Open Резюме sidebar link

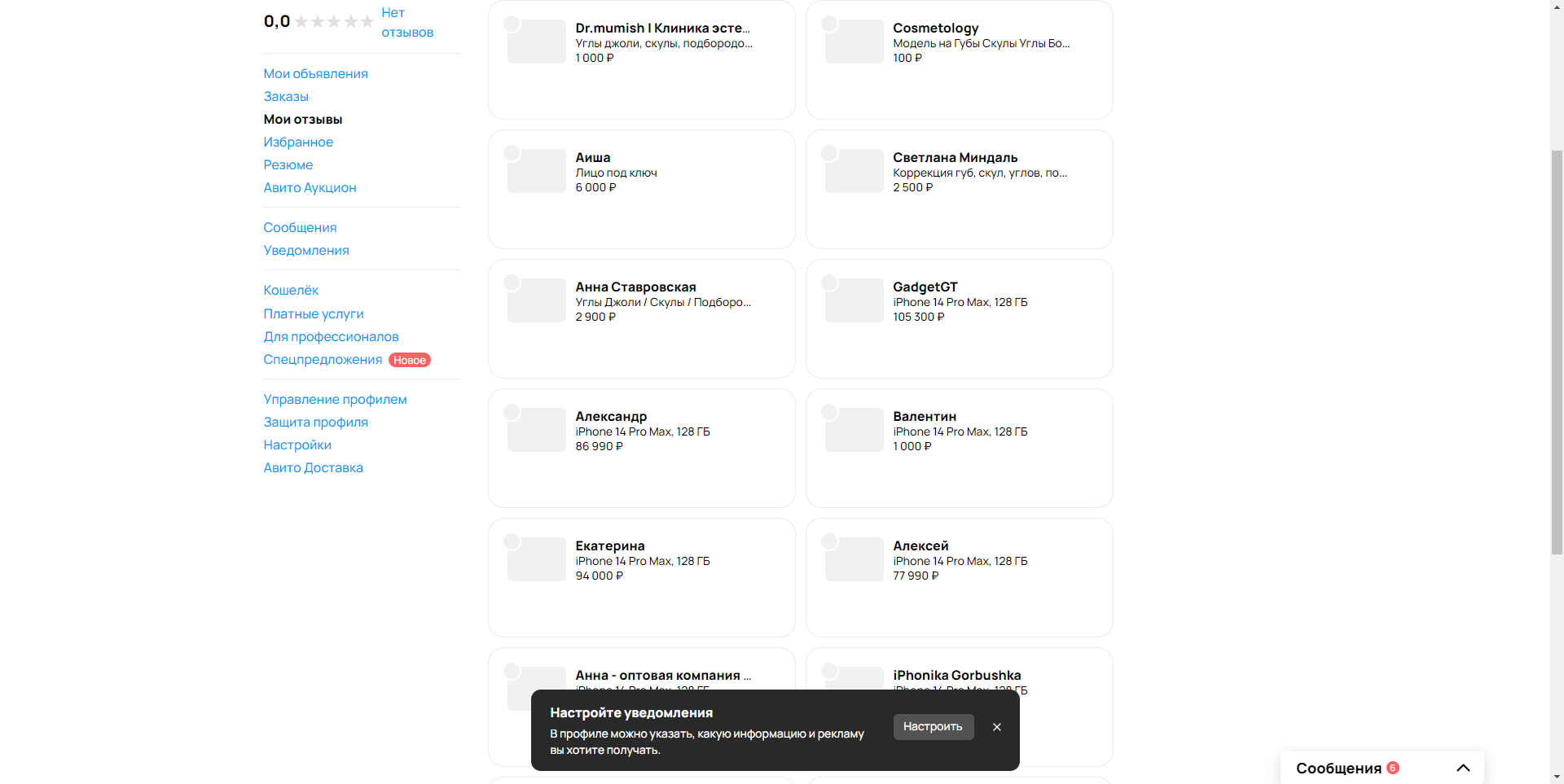288,164
